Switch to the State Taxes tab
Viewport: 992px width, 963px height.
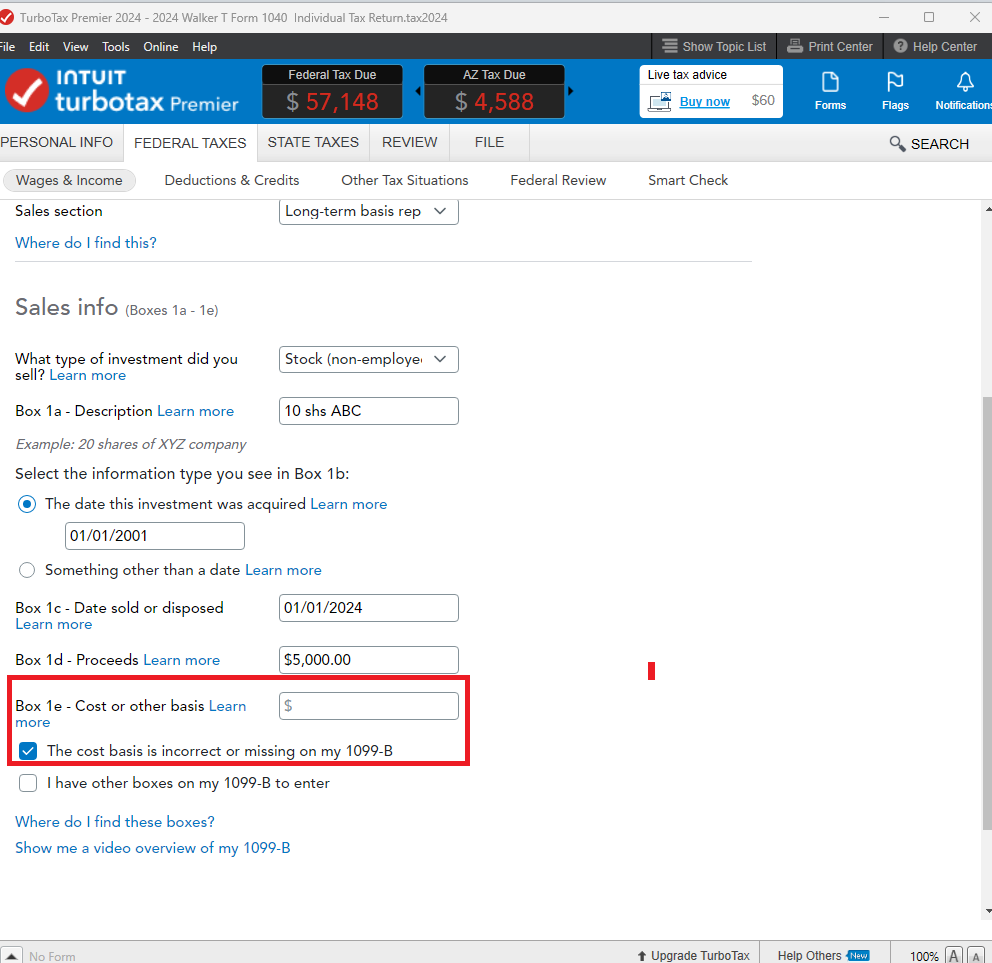(313, 142)
